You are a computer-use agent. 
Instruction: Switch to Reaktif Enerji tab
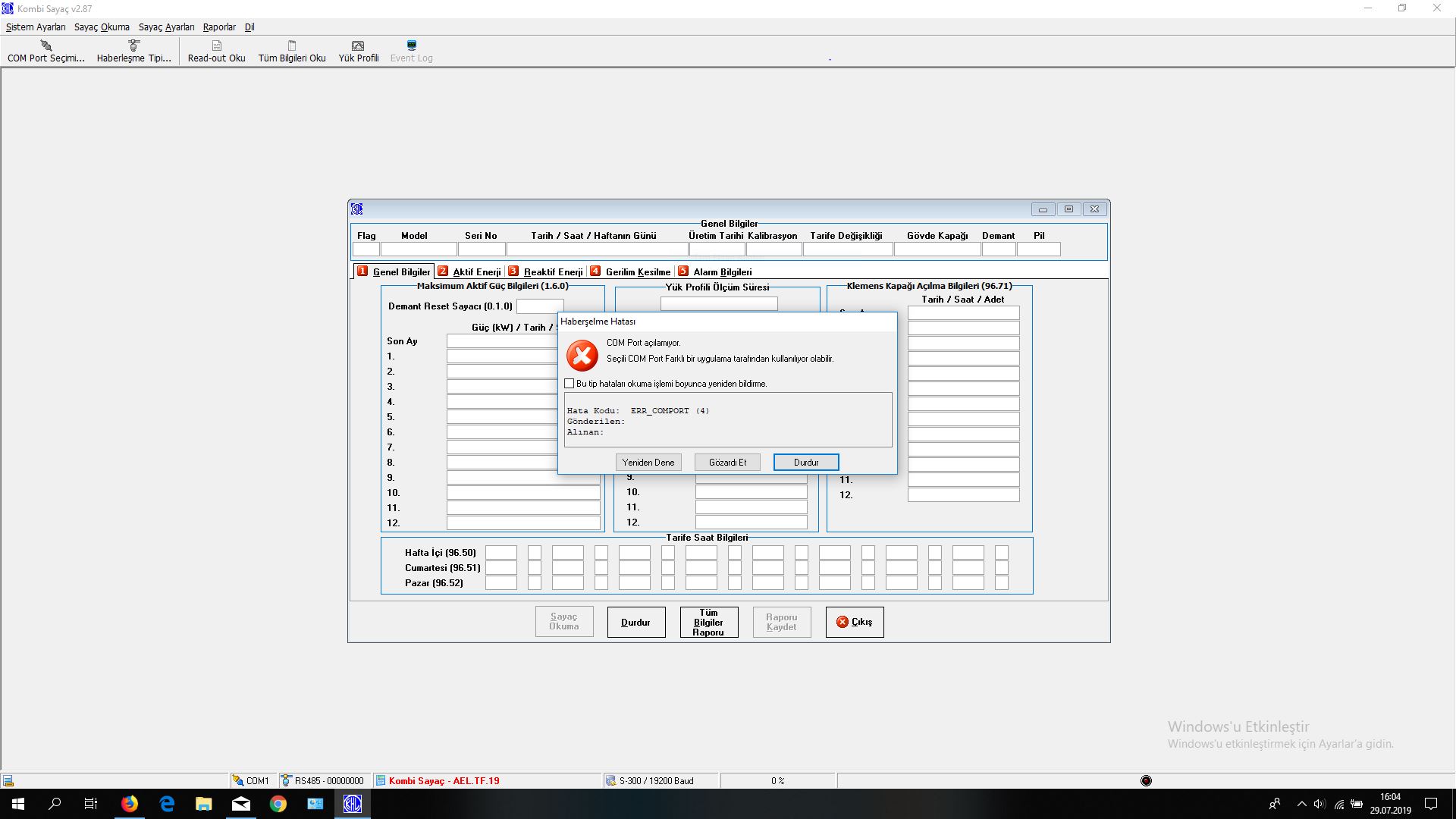pos(546,271)
